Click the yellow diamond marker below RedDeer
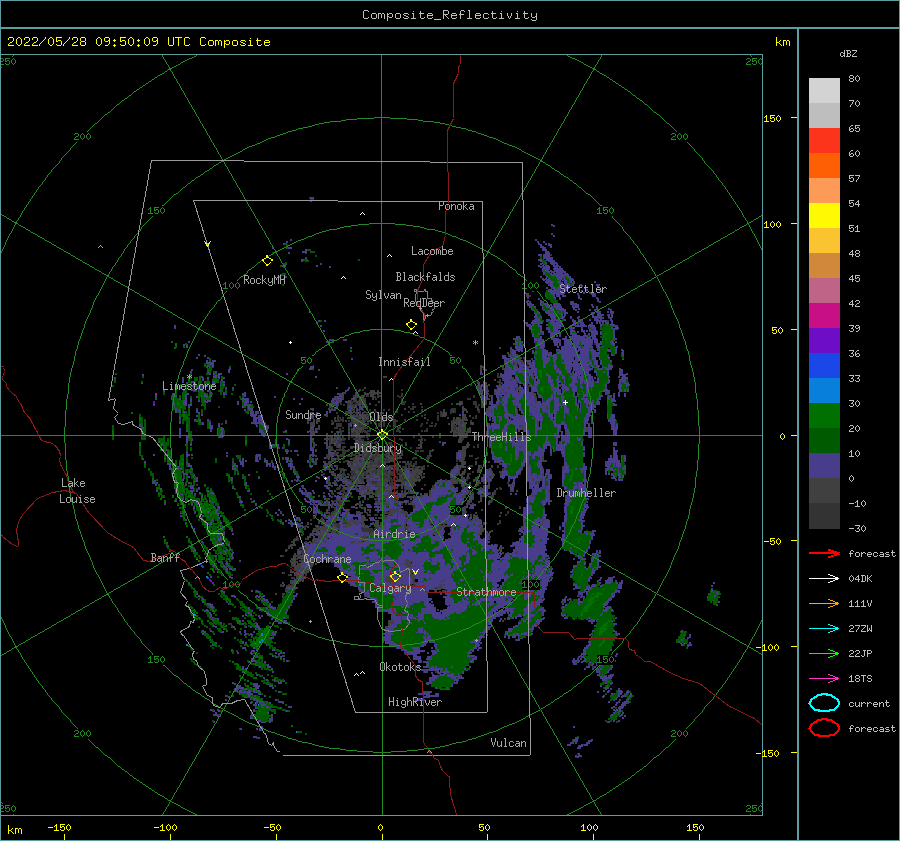900x841 pixels. [411, 325]
